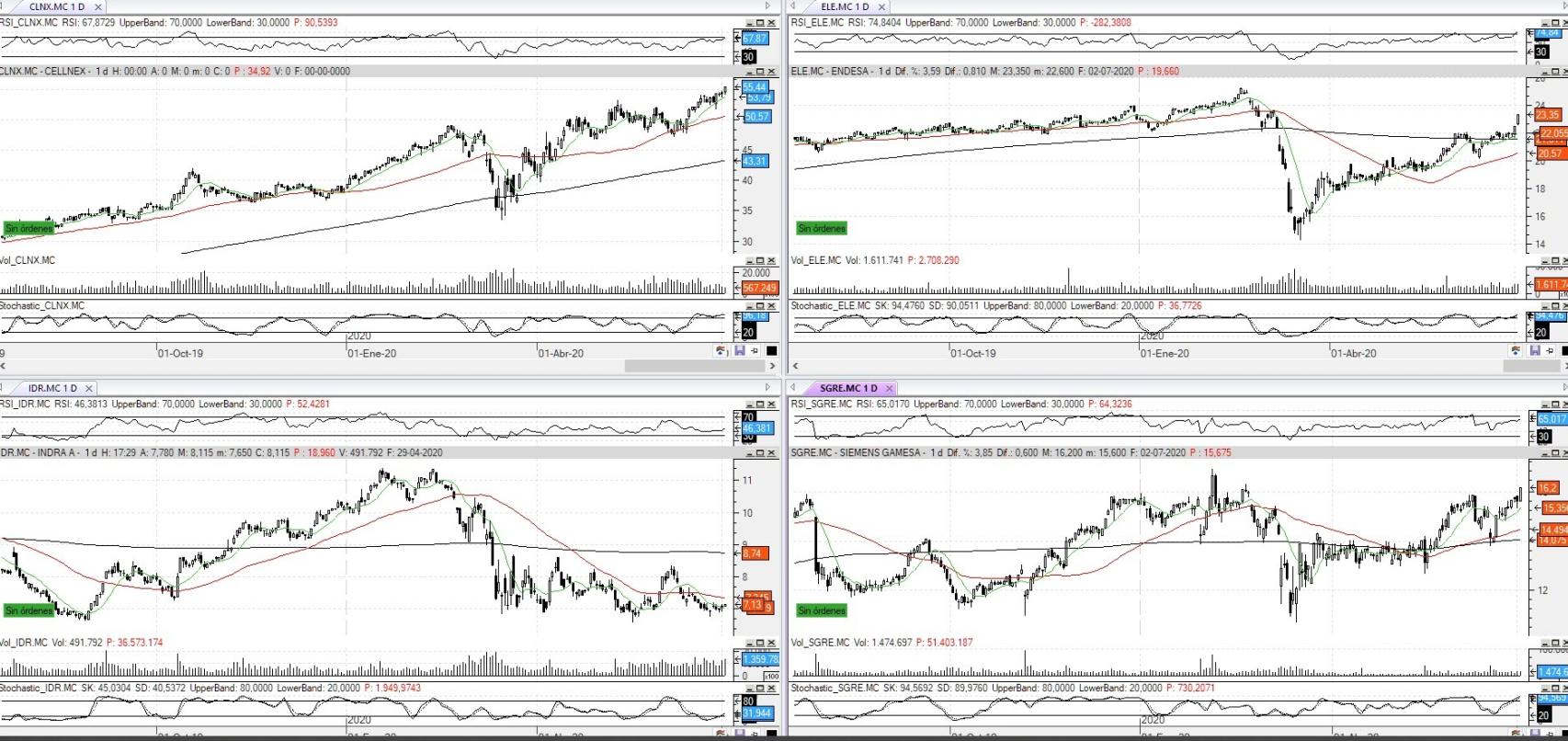Previous tab arrow in the ELE tab strip
This screenshot has height=741, width=1568.
(793, 6)
